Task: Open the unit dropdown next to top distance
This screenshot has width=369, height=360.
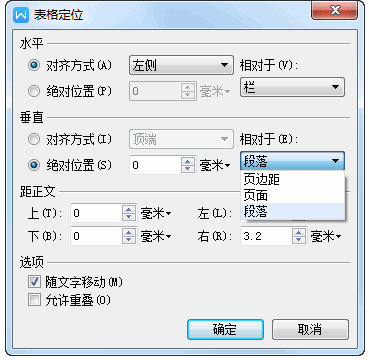Action: (156, 213)
